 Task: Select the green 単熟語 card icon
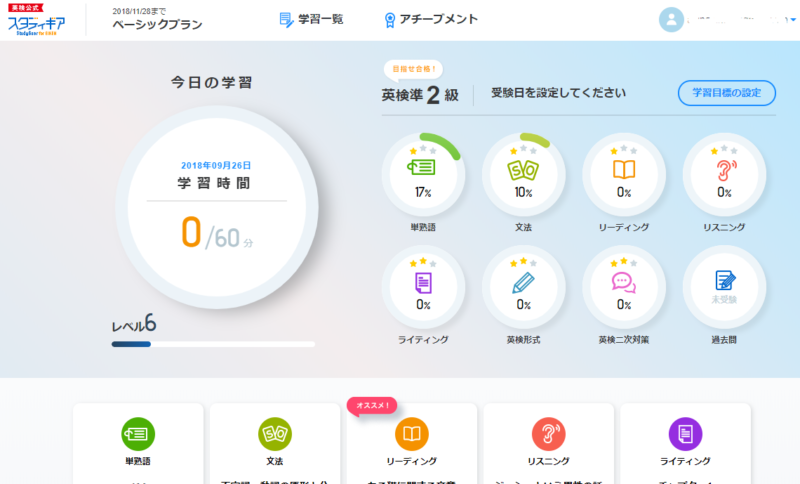(138, 434)
